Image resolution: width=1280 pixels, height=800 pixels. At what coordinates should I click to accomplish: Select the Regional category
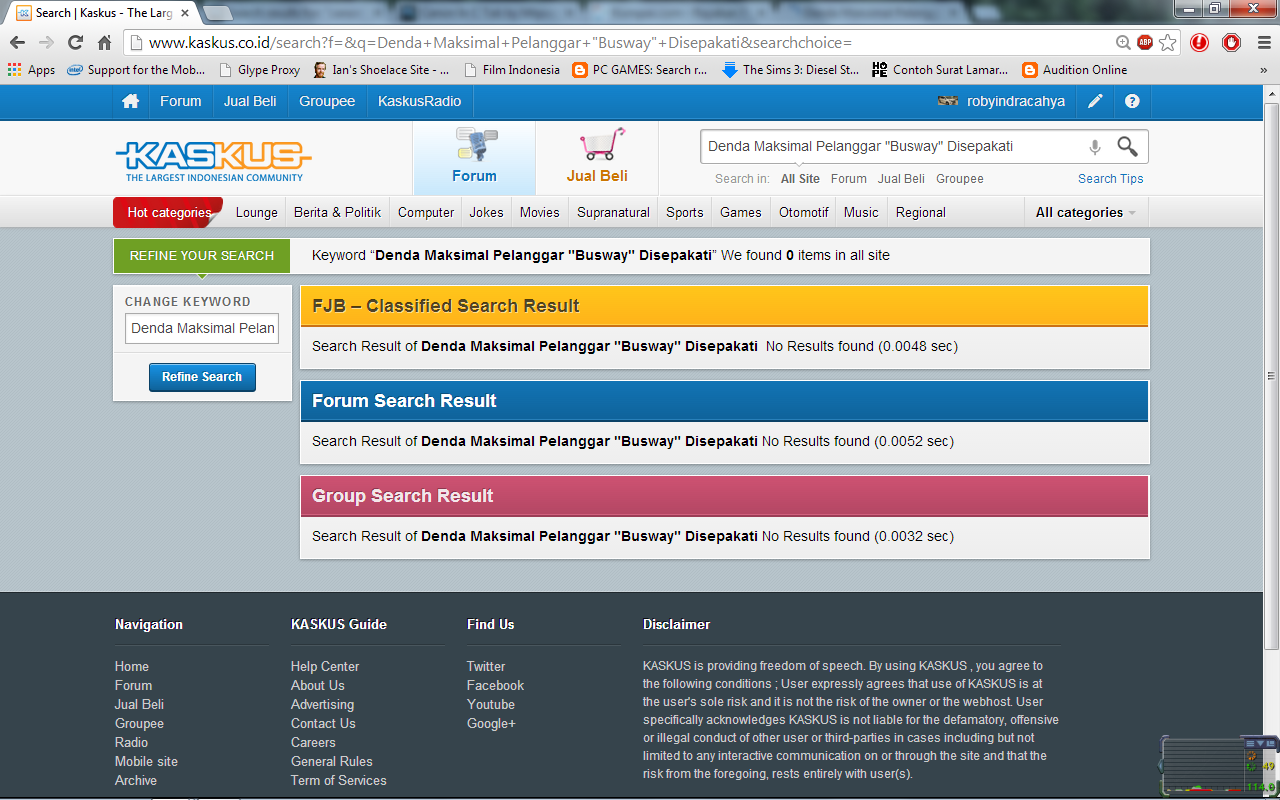pos(921,212)
